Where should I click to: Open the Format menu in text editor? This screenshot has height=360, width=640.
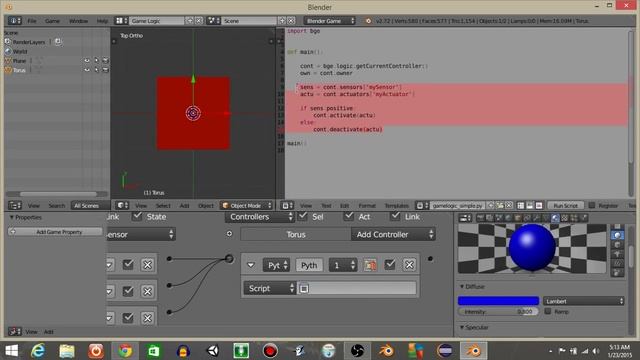click(367, 205)
